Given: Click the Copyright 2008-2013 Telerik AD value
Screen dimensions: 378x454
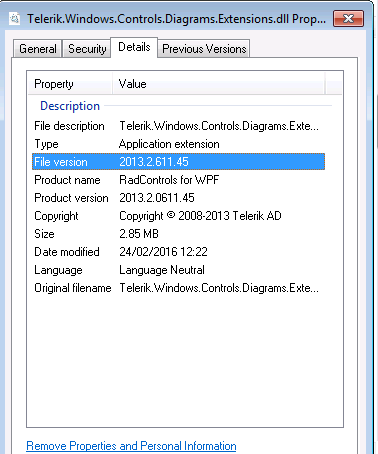Looking at the screenshot, I should tap(200, 216).
